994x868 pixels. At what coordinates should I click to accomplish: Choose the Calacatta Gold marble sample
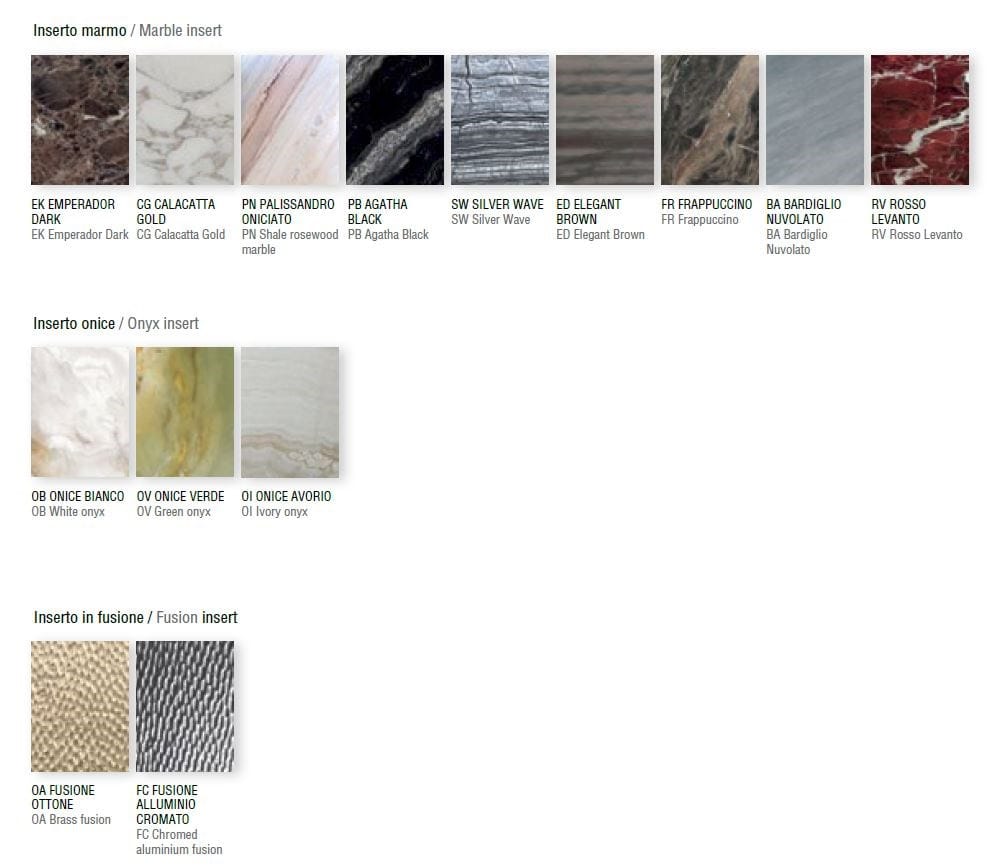point(185,120)
